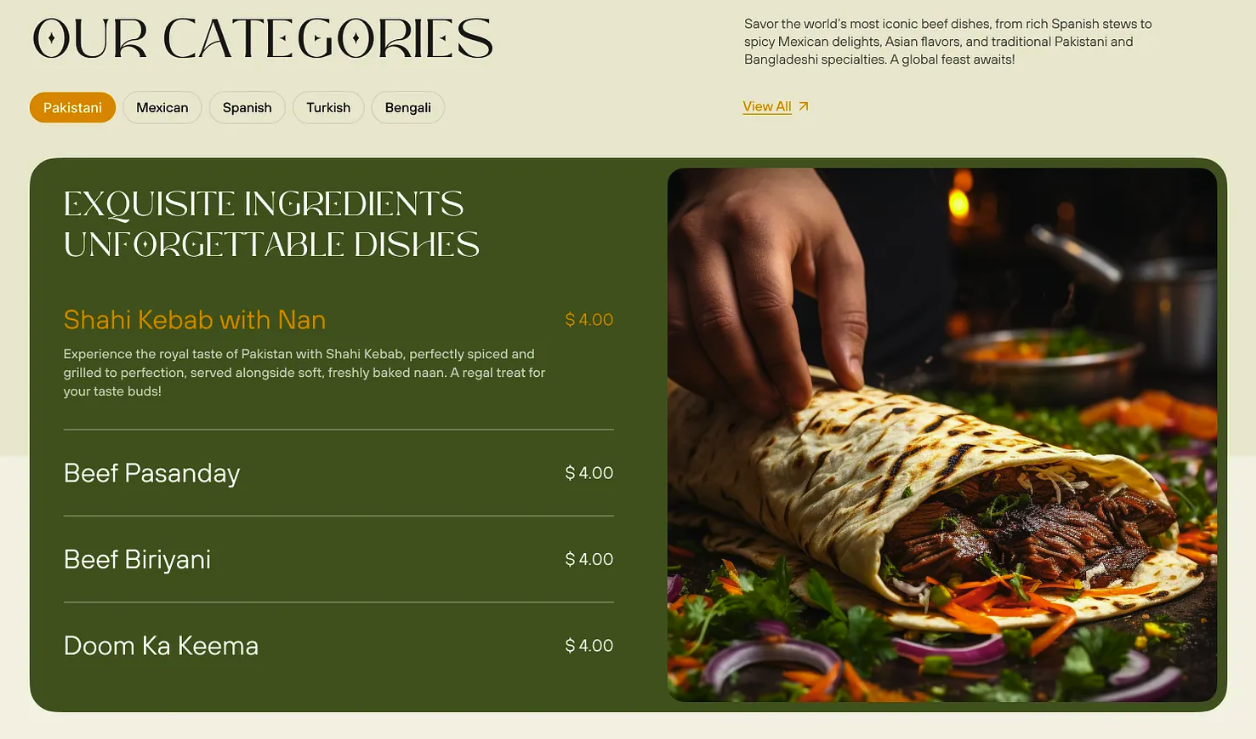Viewport: 1256px width, 739px height.
Task: Choose the Turkish category tab
Action: (x=328, y=107)
